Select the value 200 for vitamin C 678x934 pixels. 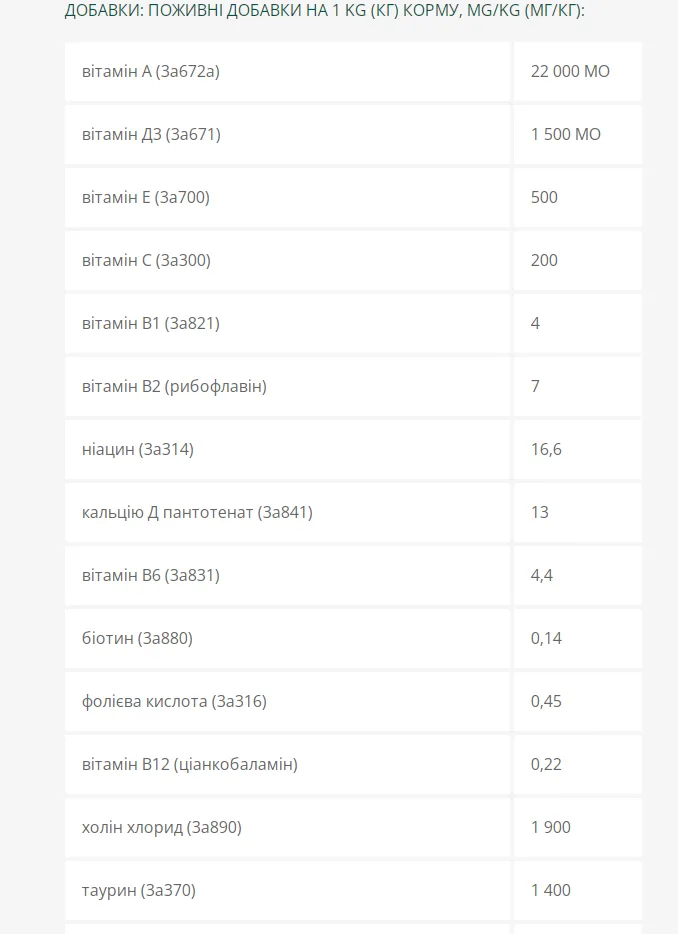point(544,261)
